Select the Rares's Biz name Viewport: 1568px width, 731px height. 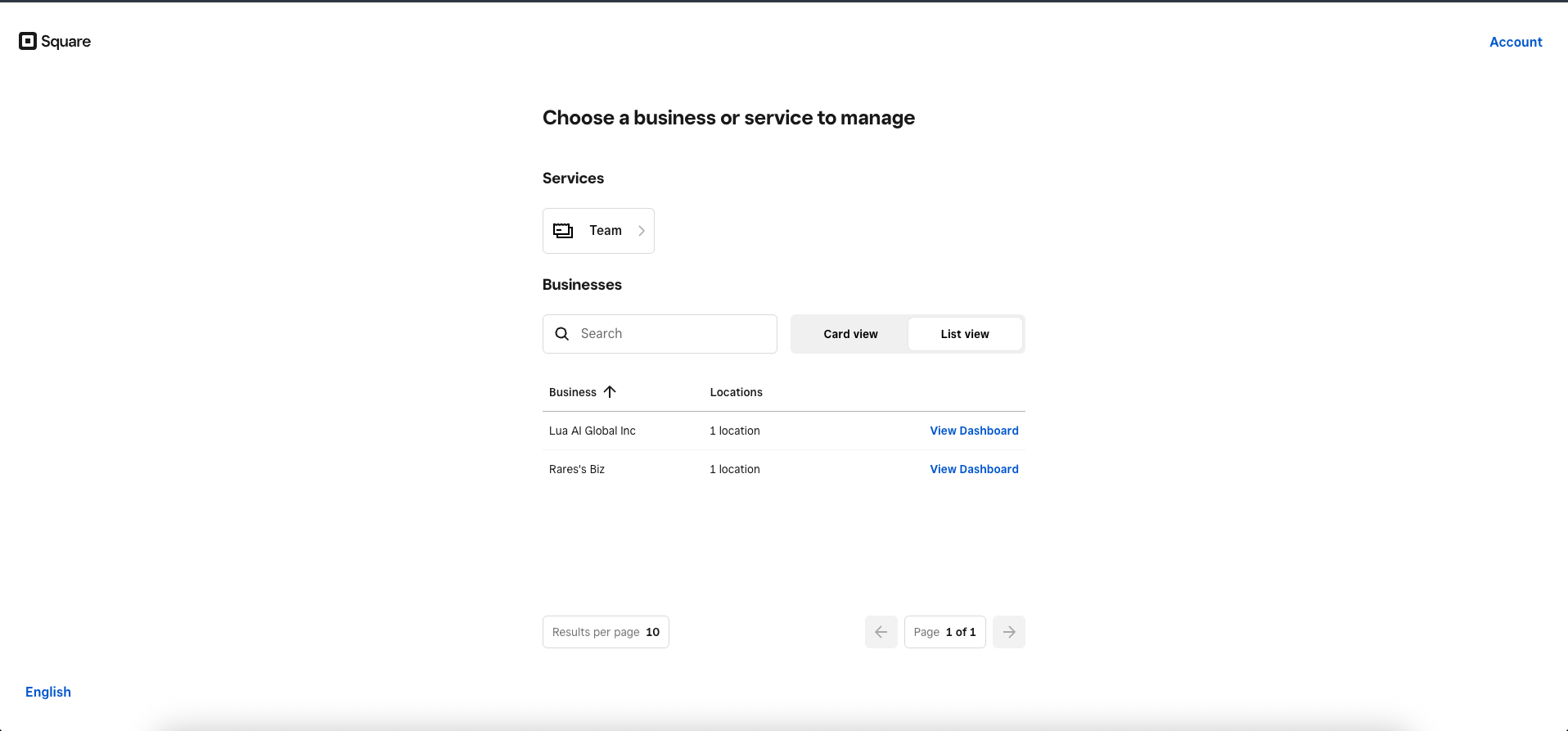click(x=577, y=469)
